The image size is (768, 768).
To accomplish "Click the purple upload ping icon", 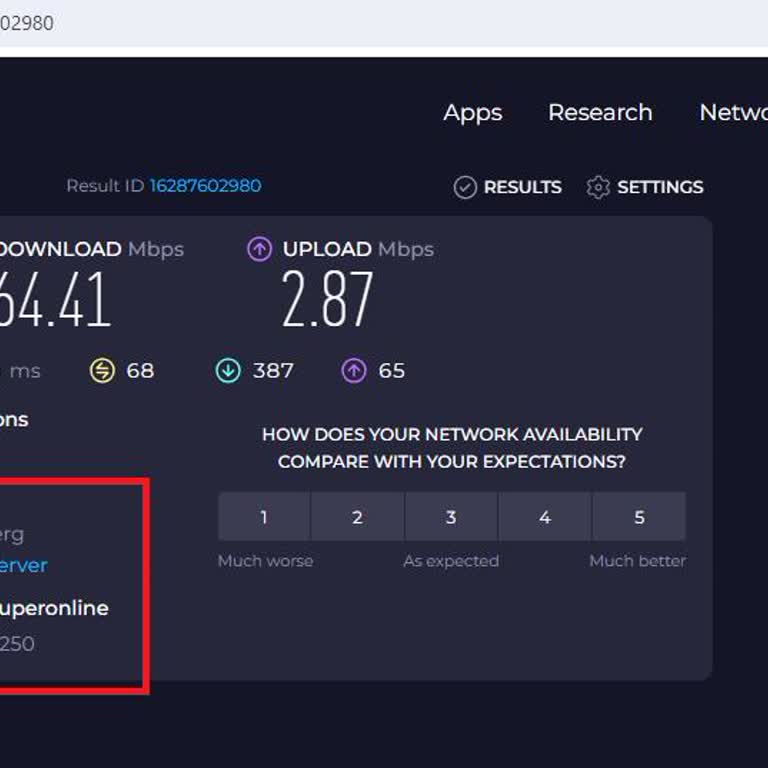I will pyautogui.click(x=354, y=370).
